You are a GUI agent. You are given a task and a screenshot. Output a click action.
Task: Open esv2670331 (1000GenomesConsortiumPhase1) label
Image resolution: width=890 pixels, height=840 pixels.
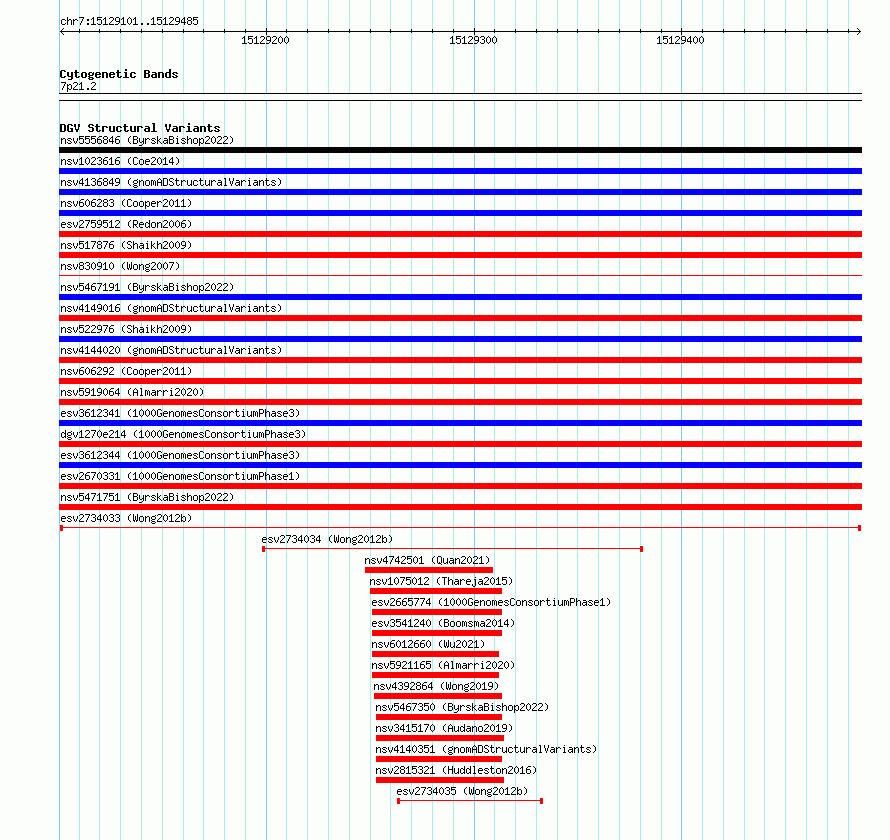click(180, 476)
